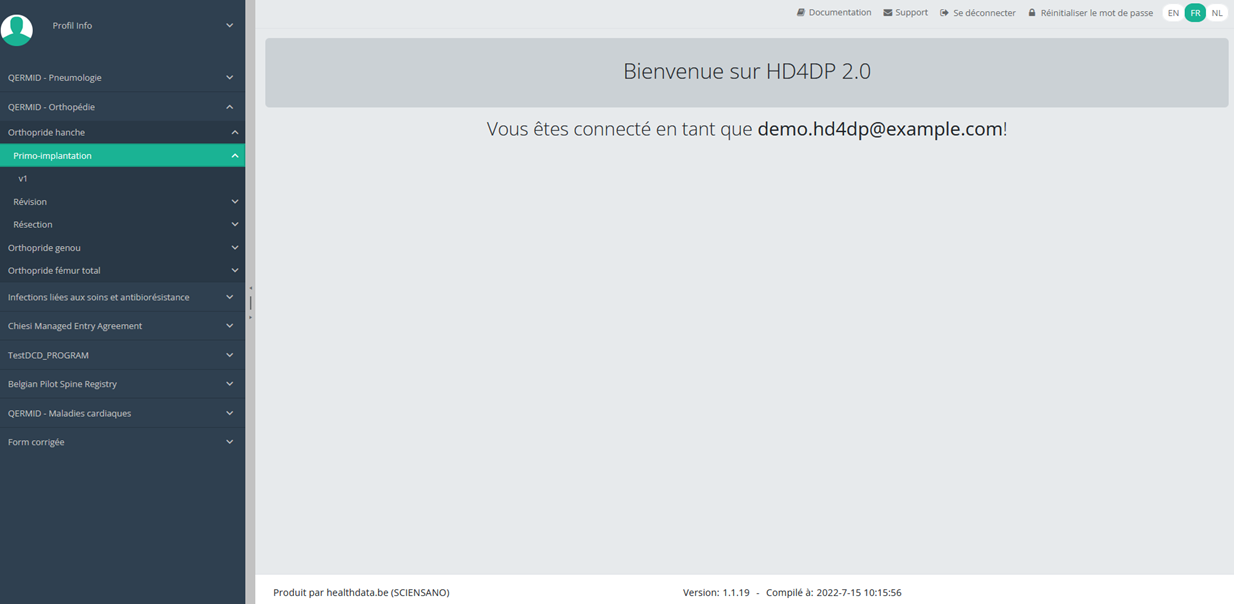Screen dimensions: 1234x604
Task: Click the sign-out icon beside Se déconnecter
Action: (945, 13)
